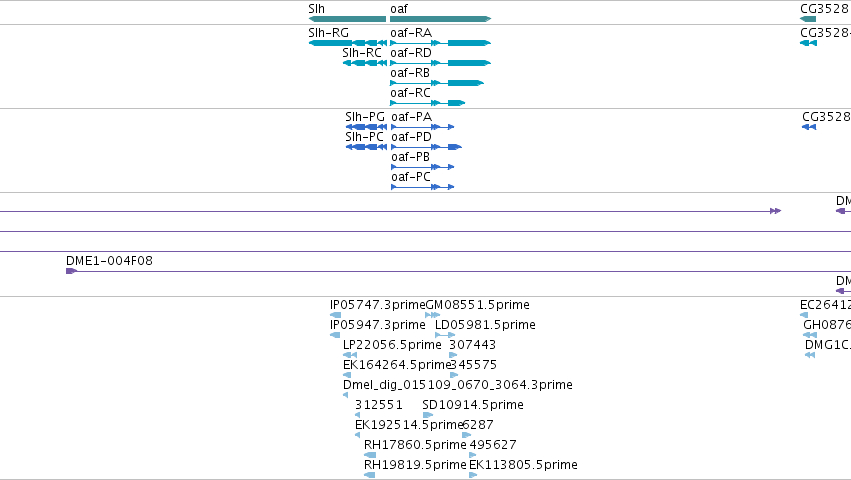Click the Slh-RG transcript glyph
This screenshot has width=851, height=480.
coord(347,43)
